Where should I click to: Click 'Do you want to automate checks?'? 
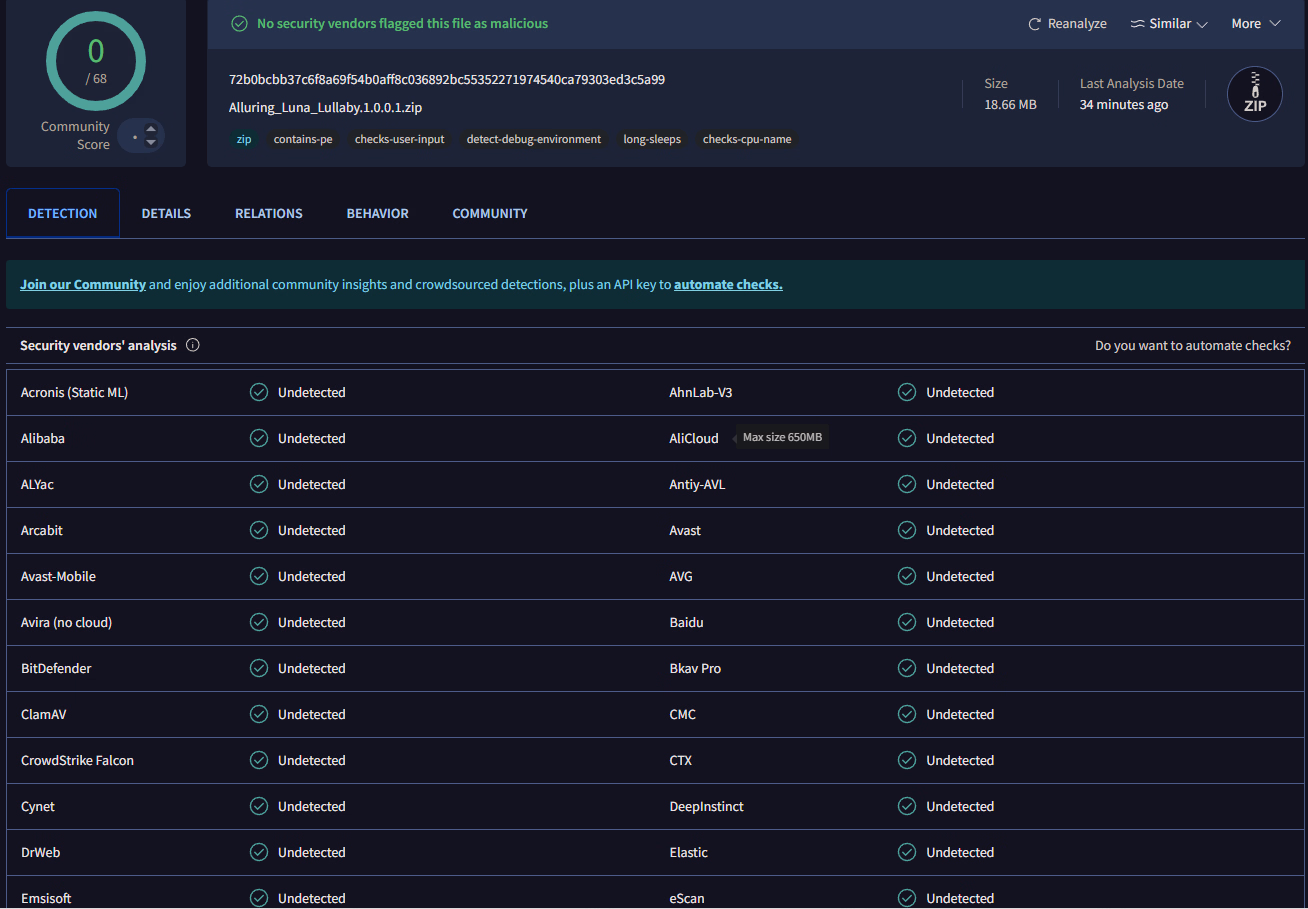tap(1193, 345)
